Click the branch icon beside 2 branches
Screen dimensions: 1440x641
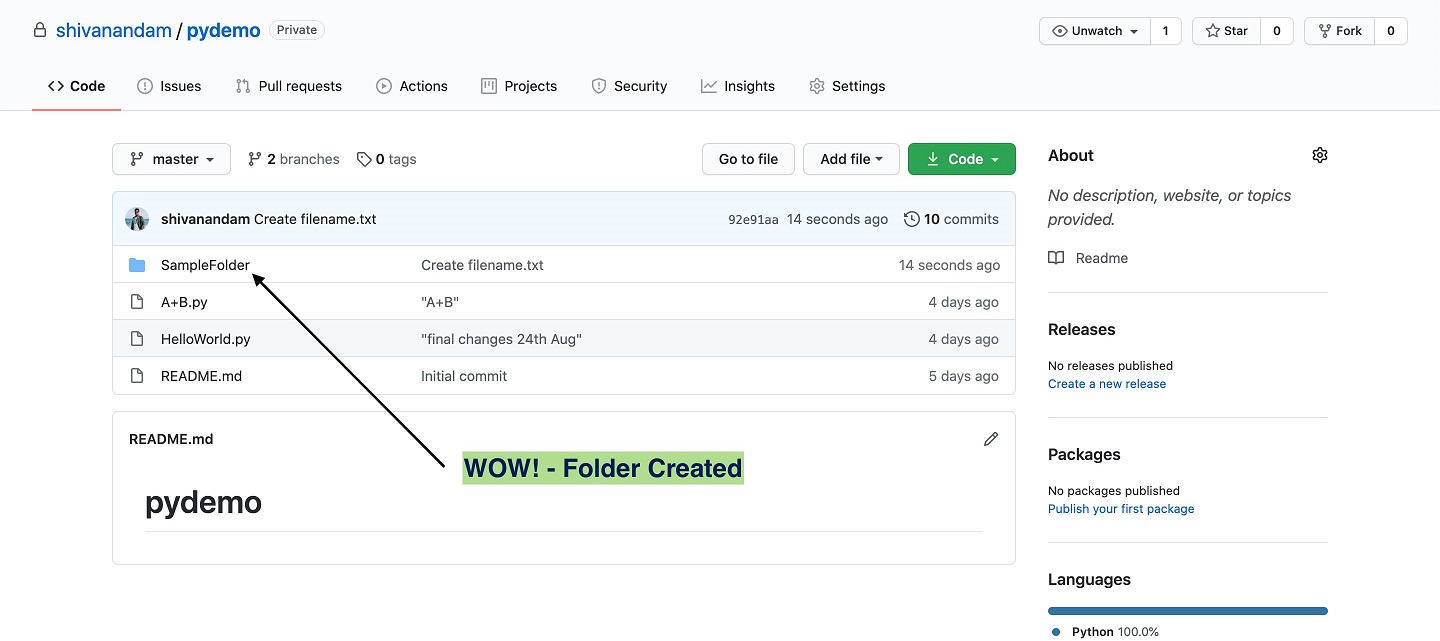click(254, 158)
